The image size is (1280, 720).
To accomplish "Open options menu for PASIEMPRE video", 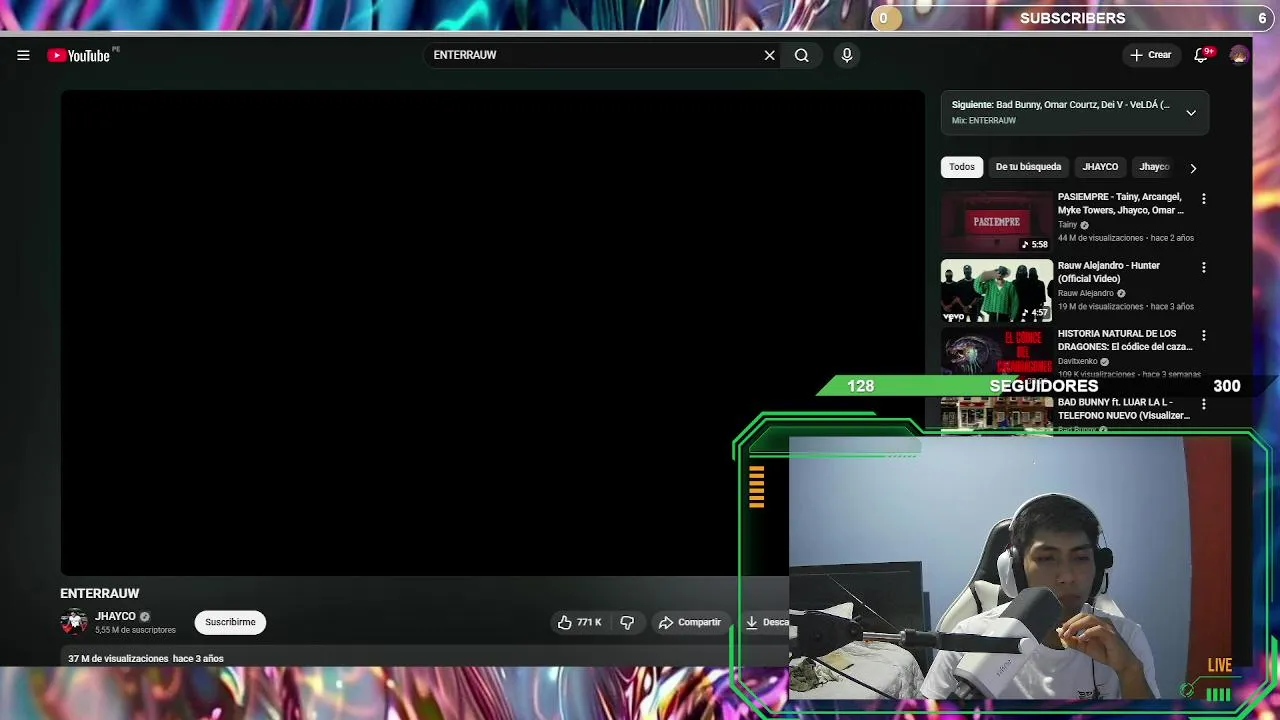I will pos(1203,199).
